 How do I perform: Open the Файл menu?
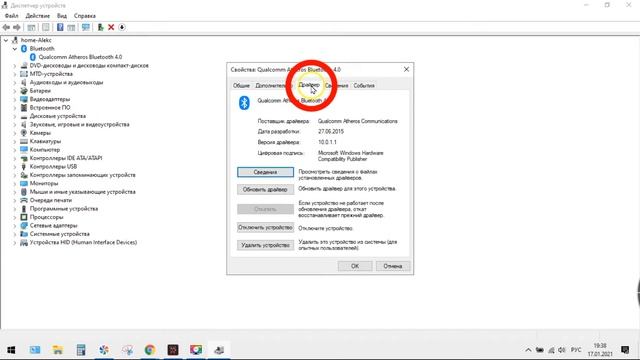click(x=11, y=16)
